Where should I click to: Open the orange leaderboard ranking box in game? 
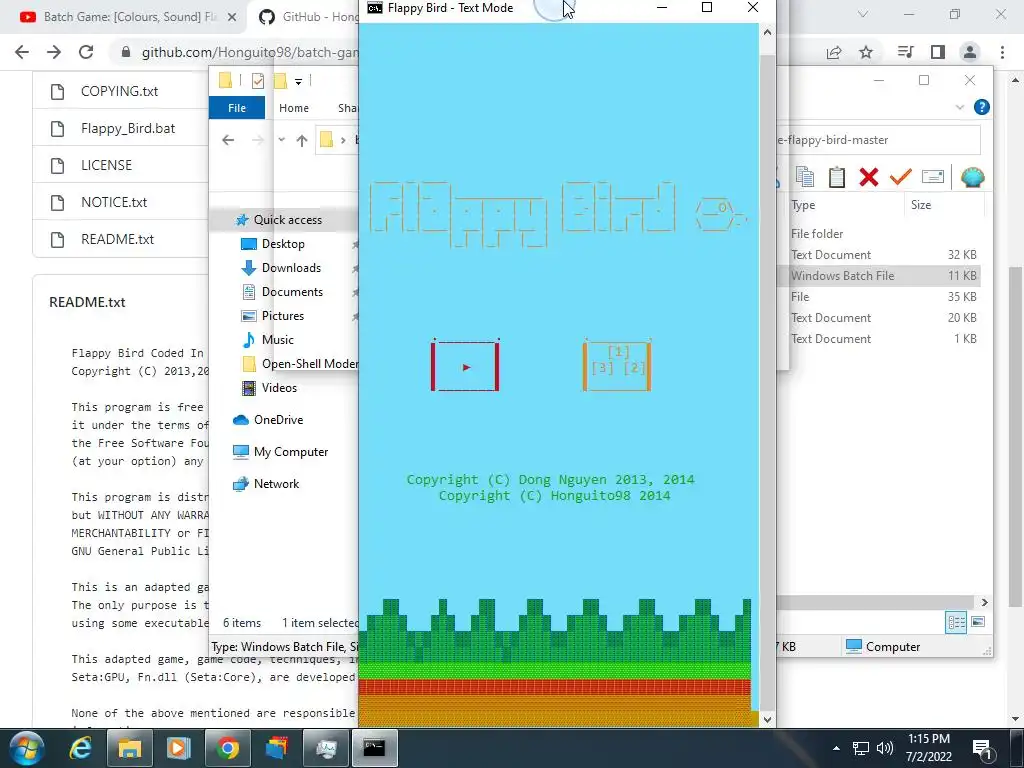[616, 366]
